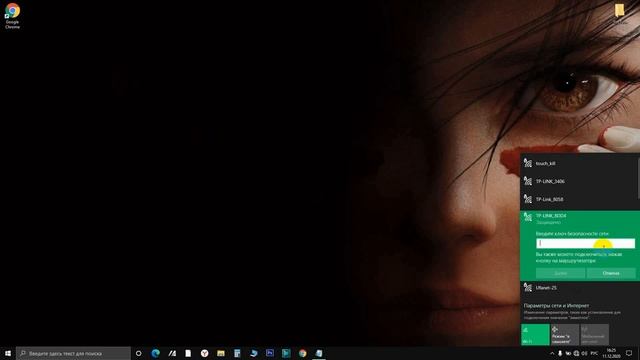Open the clock and date flyout
The width and height of the screenshot is (640, 360).
click(x=611, y=353)
